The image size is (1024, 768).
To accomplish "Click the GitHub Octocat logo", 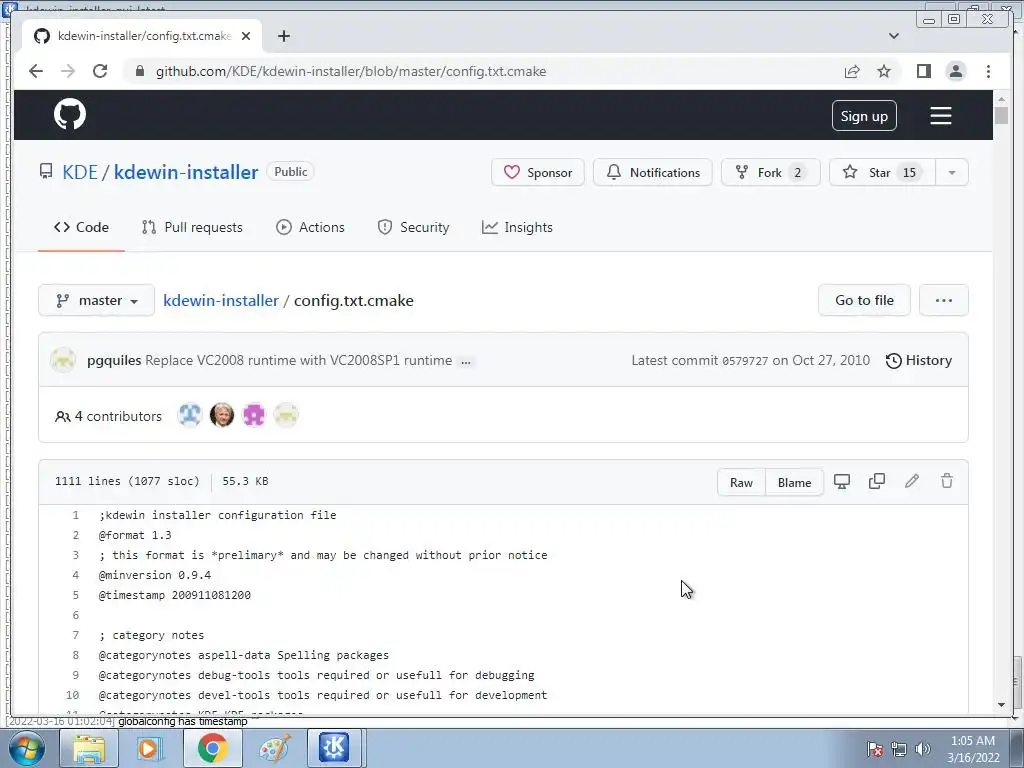I will (70, 114).
